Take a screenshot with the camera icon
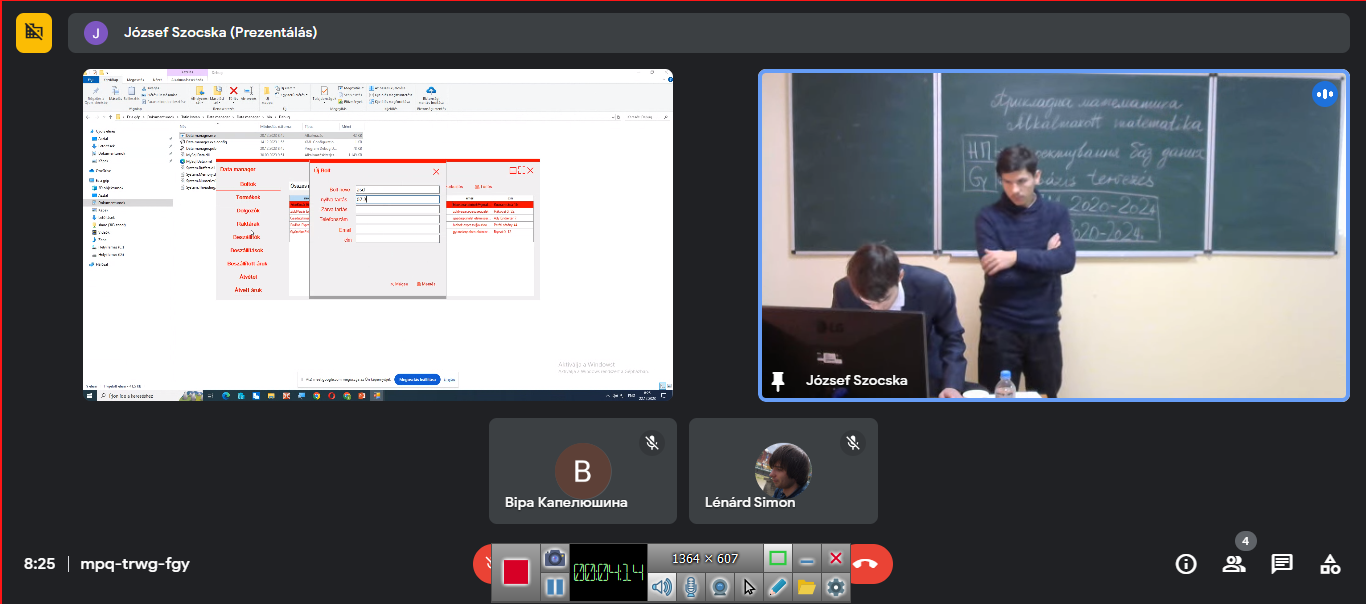 coord(554,558)
